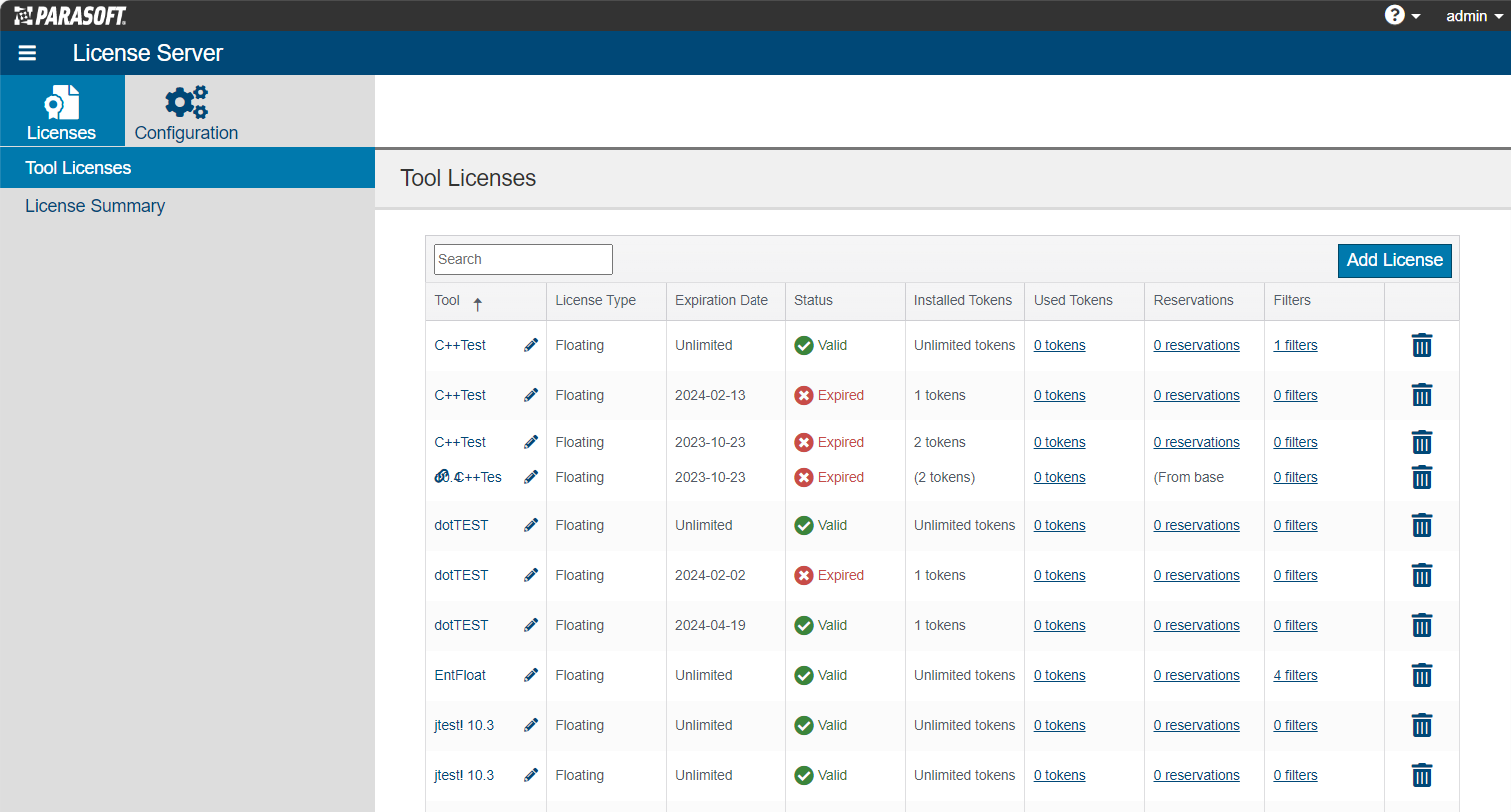Screen dimensions: 1511x812
Task: View 0 reservations for dotTEST expiring 2024-02-02
Action: pyautogui.click(x=1196, y=575)
